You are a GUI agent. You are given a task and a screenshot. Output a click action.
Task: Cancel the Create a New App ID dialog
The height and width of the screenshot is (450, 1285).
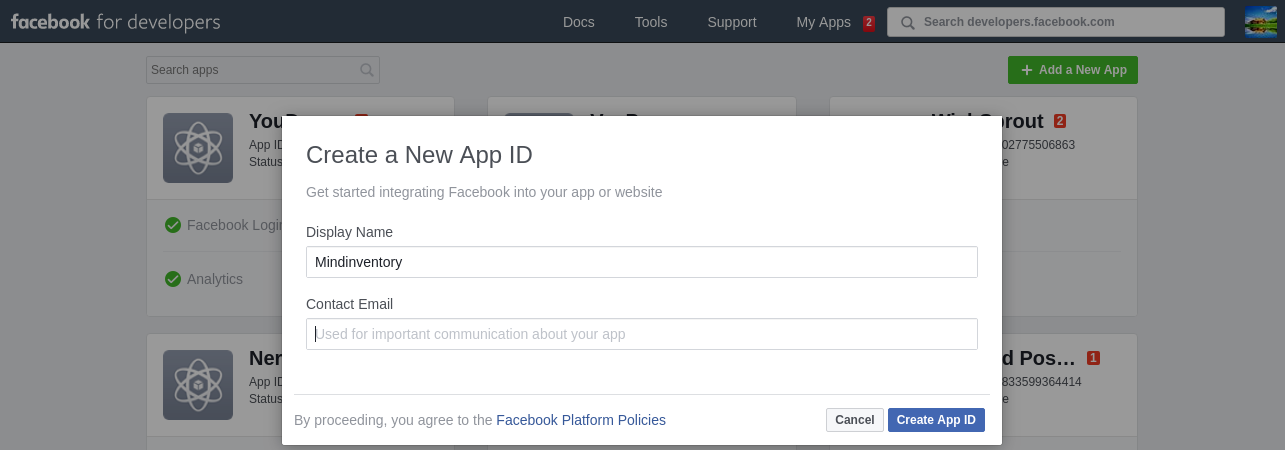855,420
